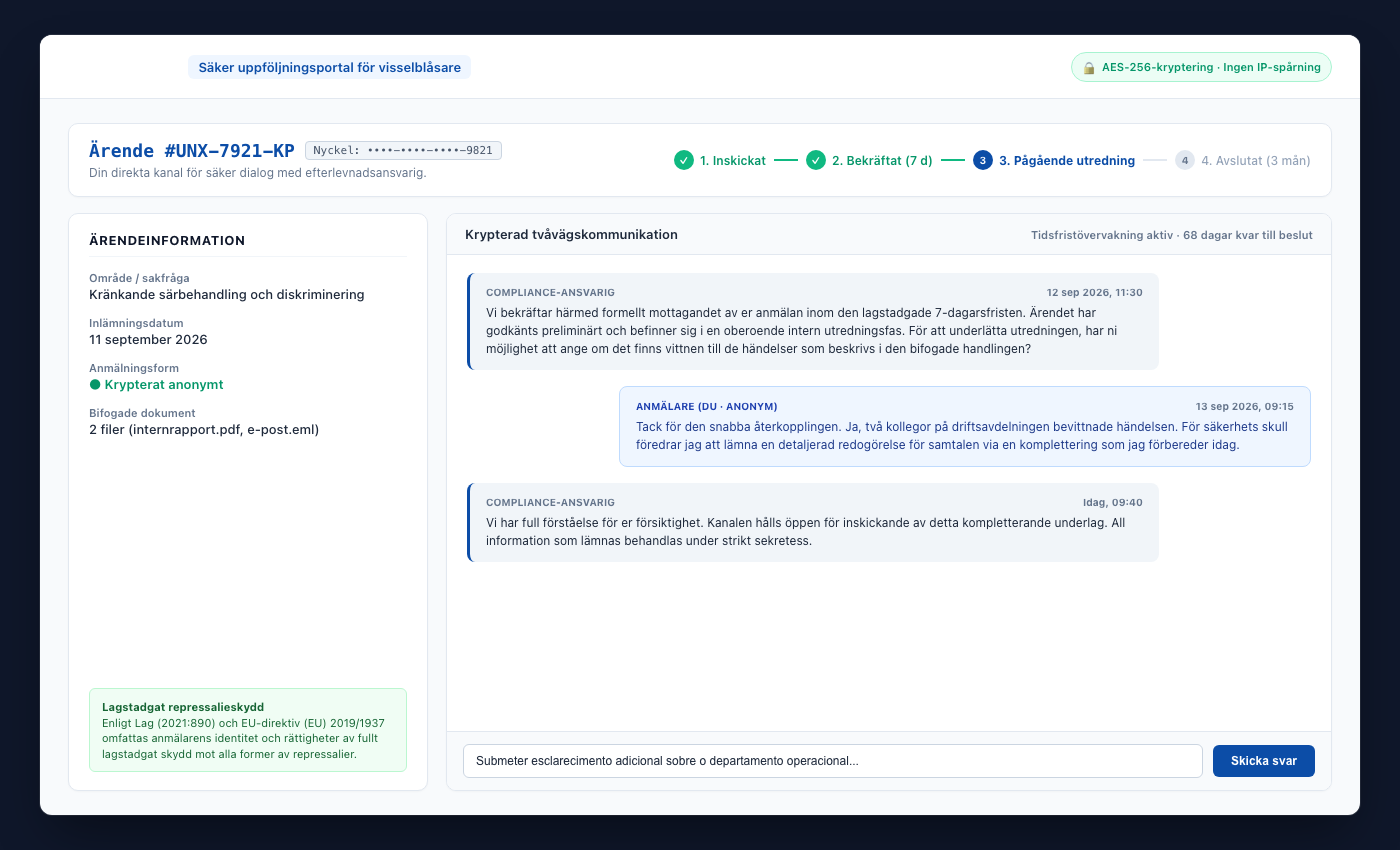The image size is (1400, 850).
Task: Click the timestamp 13 sep 2026, 09:15
Action: (1245, 407)
